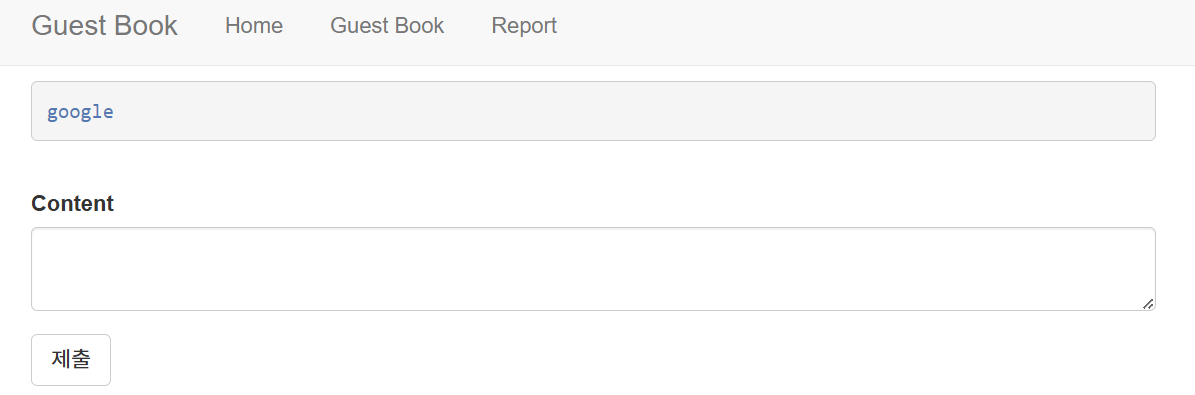This screenshot has height=395, width=1195.
Task: Click the large Guest Book title
Action: coord(104,26)
